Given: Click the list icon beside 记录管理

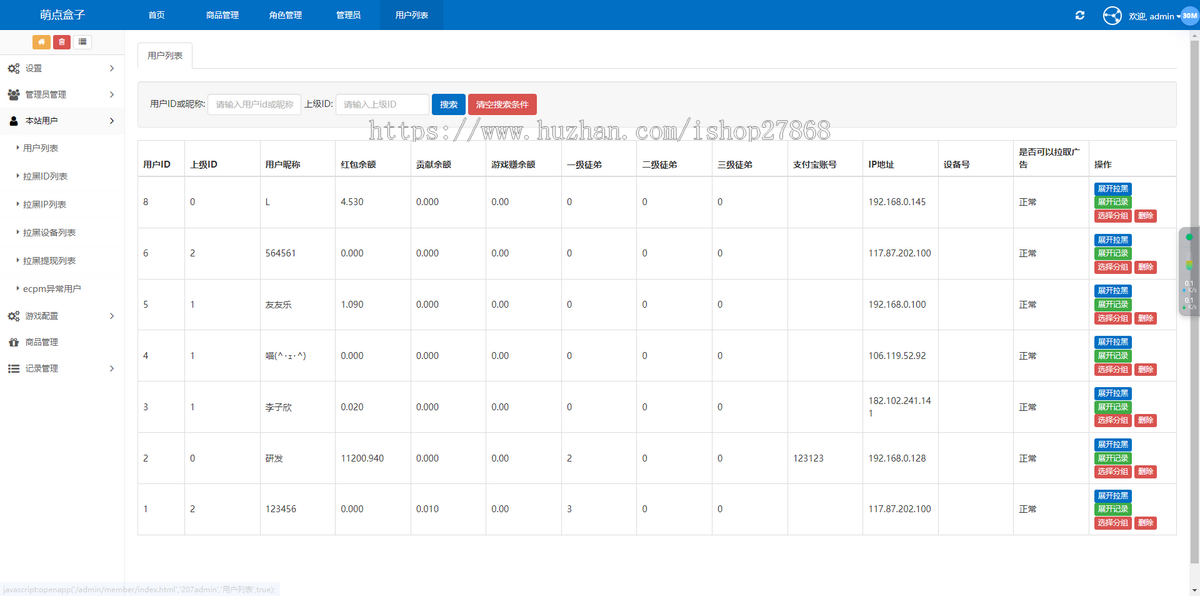Looking at the screenshot, I should coord(14,369).
